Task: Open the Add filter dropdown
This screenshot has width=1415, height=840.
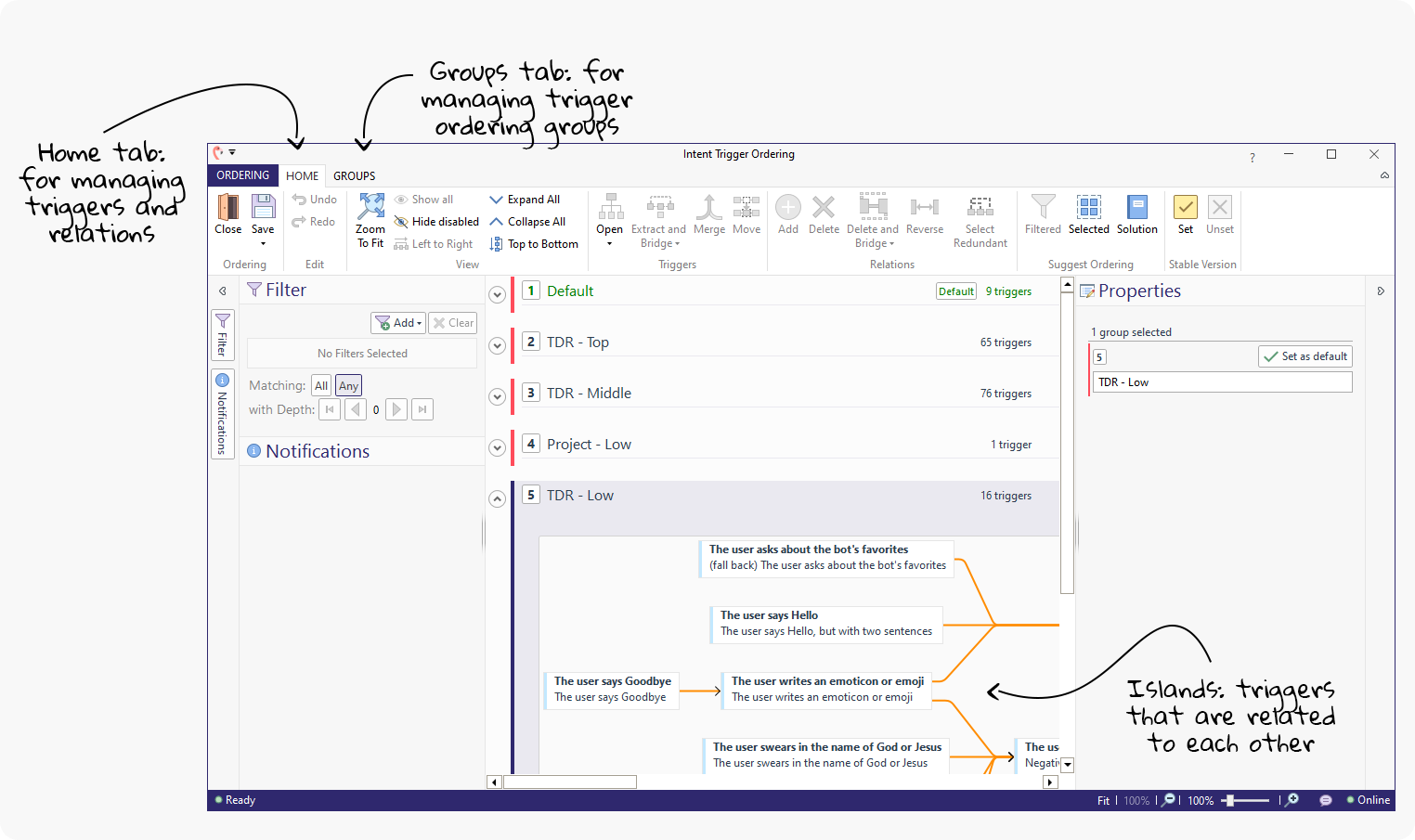Action: click(398, 323)
